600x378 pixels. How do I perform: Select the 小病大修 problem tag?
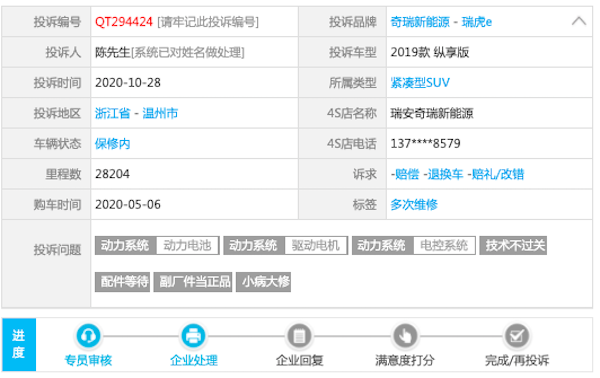264,282
